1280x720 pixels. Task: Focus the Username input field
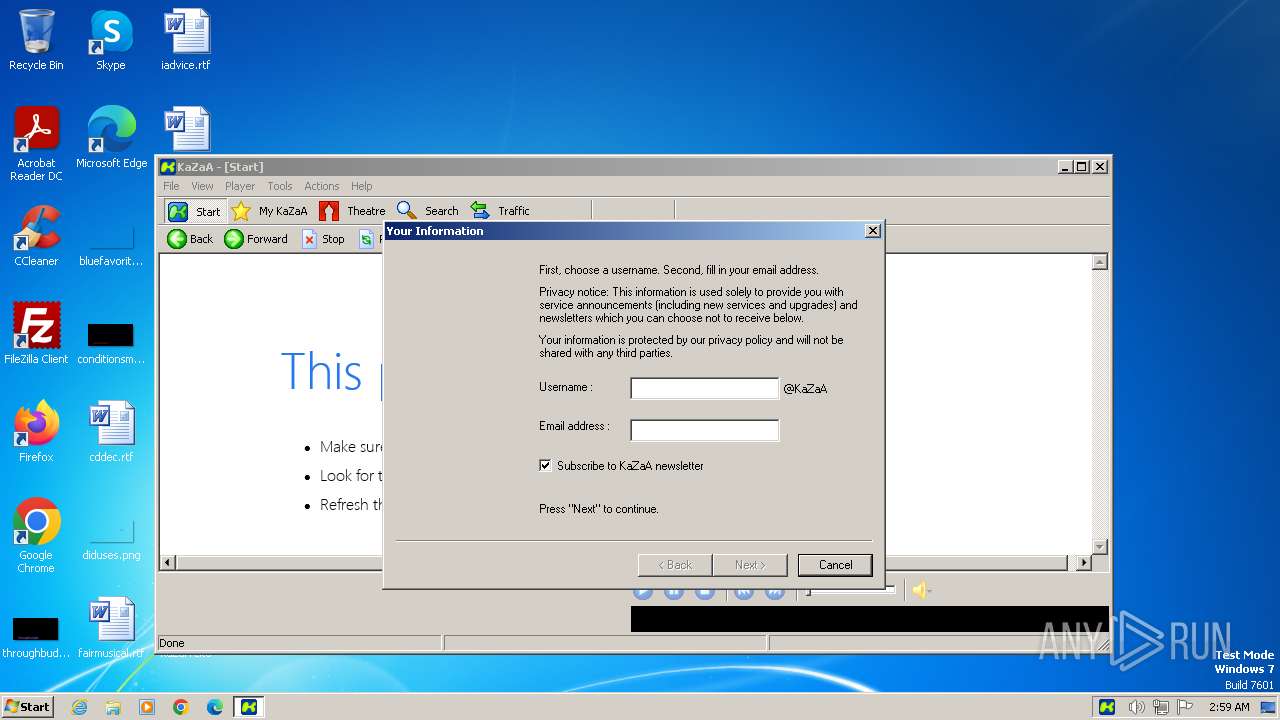tap(704, 388)
